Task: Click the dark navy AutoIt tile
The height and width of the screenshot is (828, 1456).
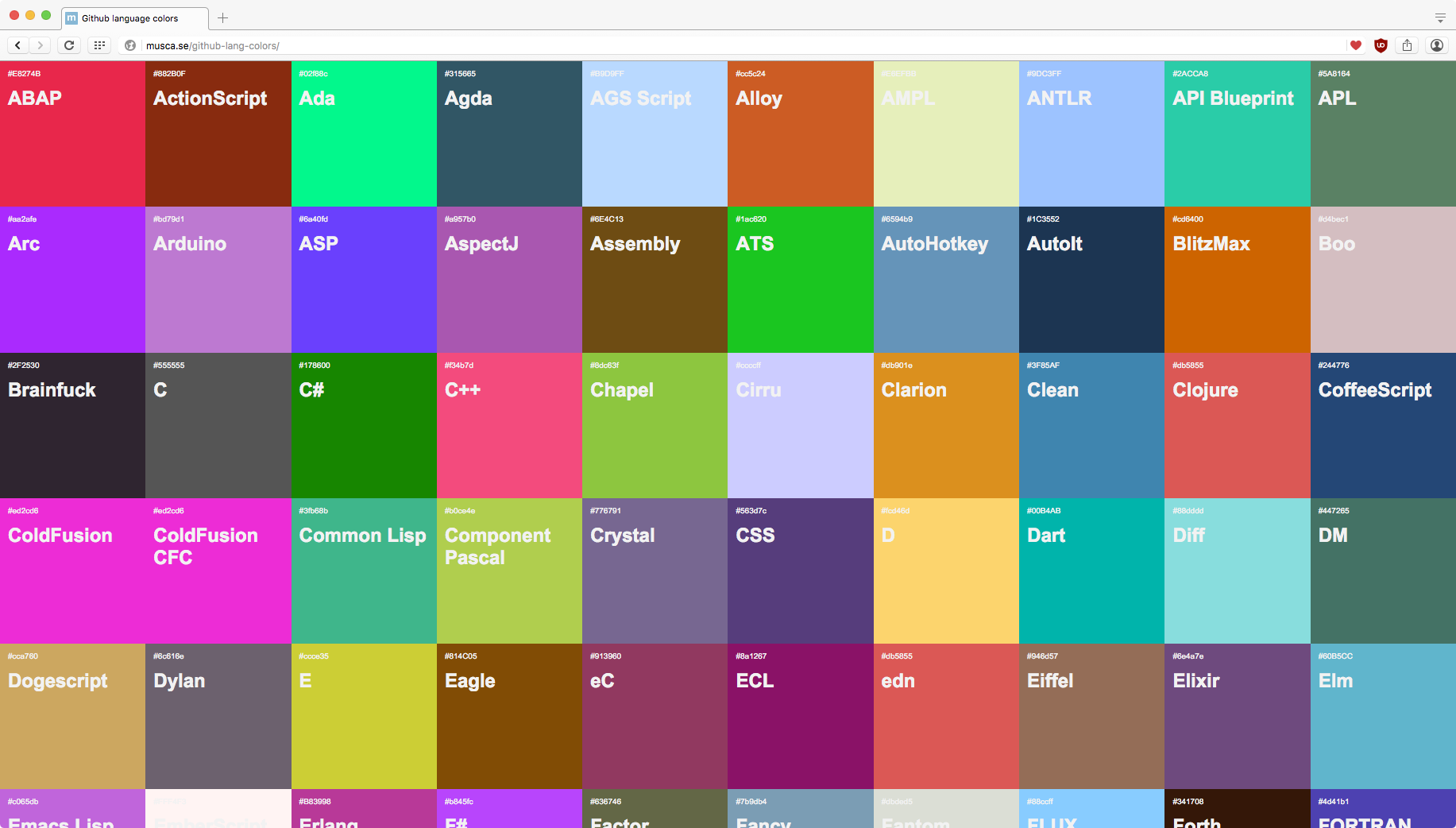Action: pyautogui.click(x=1091, y=280)
